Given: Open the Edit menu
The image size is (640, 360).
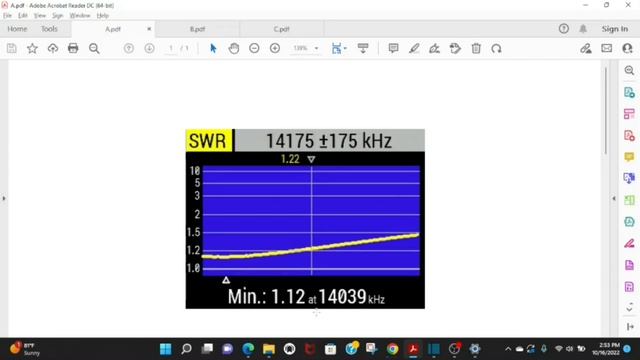Looking at the screenshot, I should tap(22, 16).
